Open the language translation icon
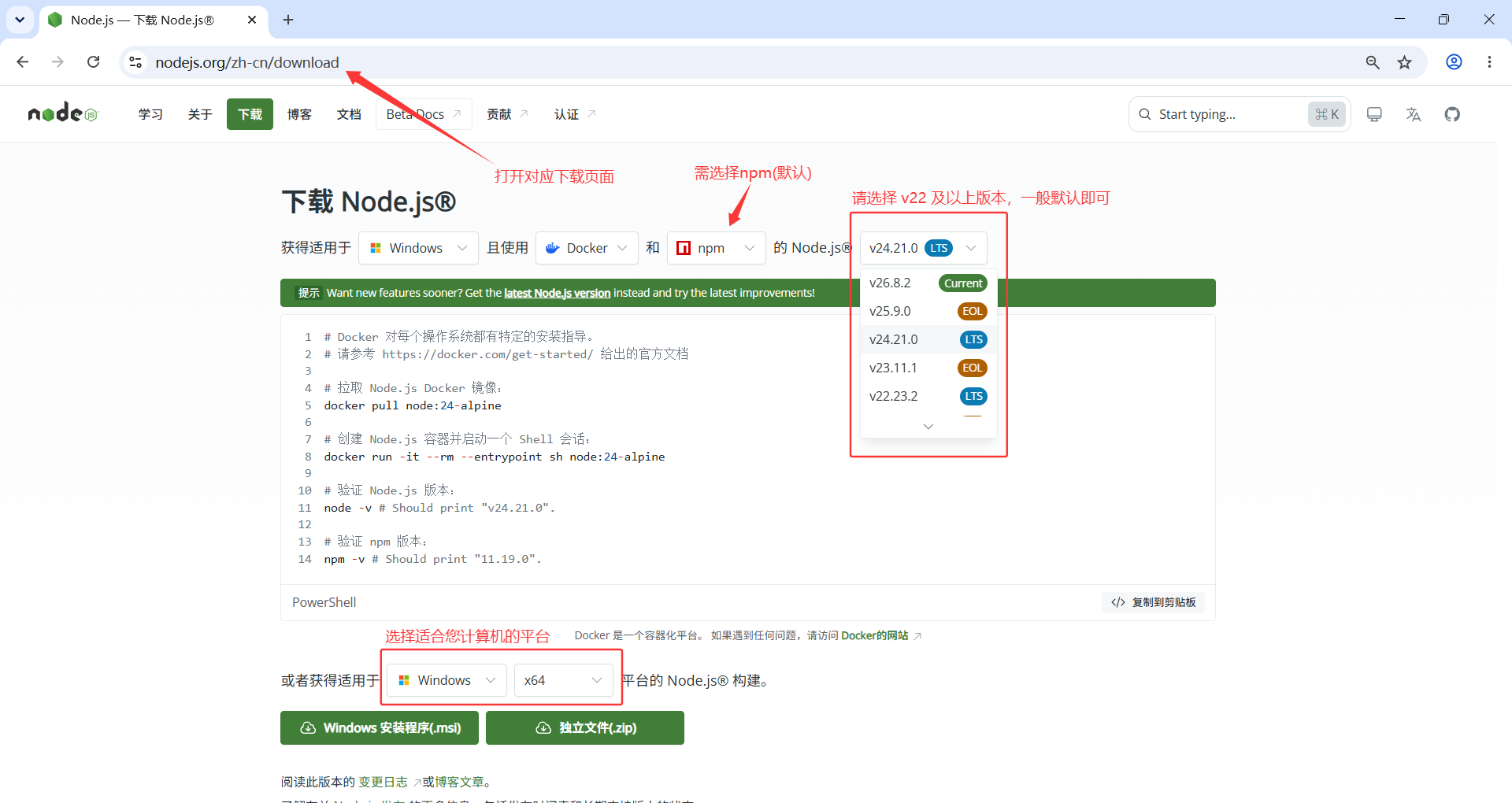1512x803 pixels. pos(1414,114)
